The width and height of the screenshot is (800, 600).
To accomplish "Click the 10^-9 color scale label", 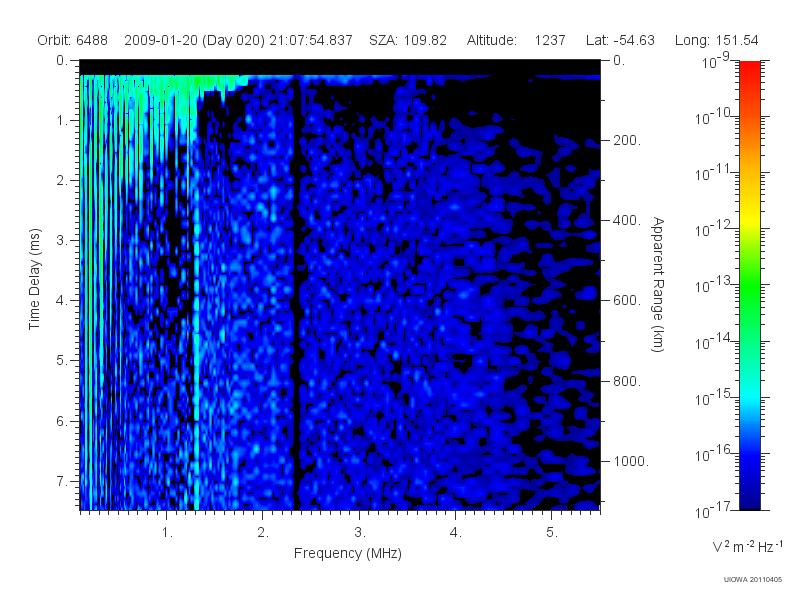I will pos(716,62).
